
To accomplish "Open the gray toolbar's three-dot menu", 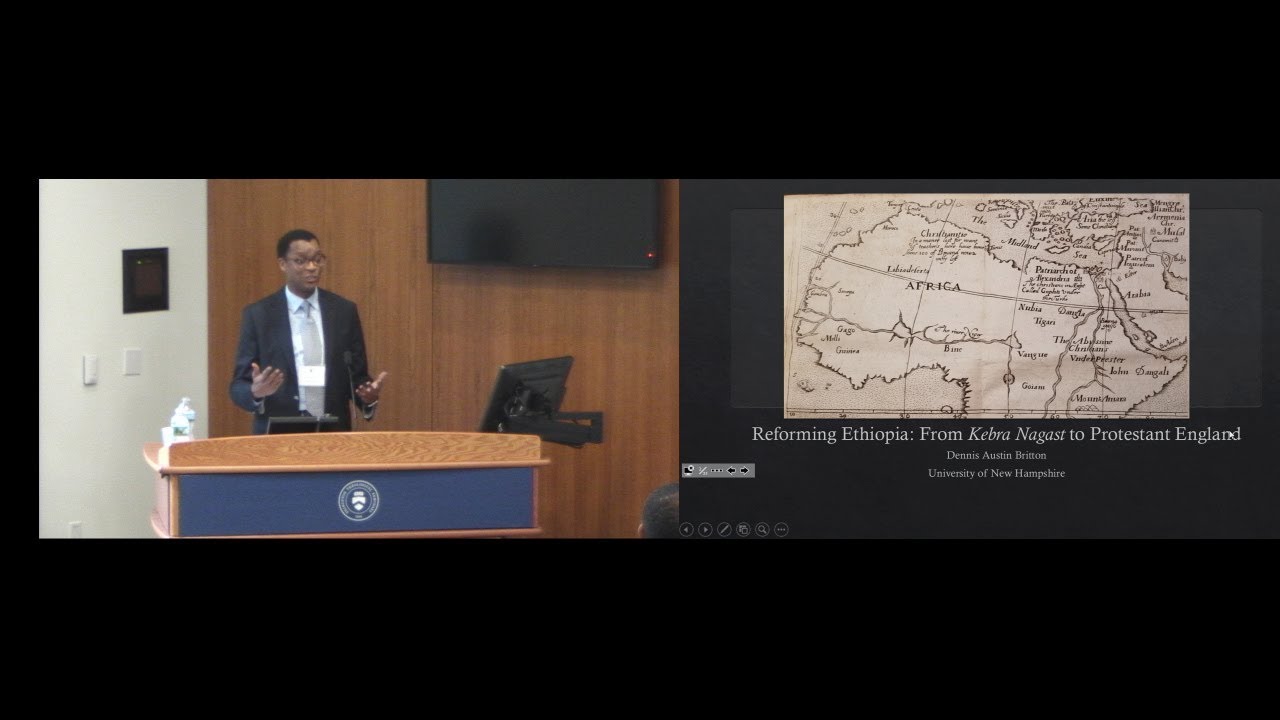I will tap(717, 471).
